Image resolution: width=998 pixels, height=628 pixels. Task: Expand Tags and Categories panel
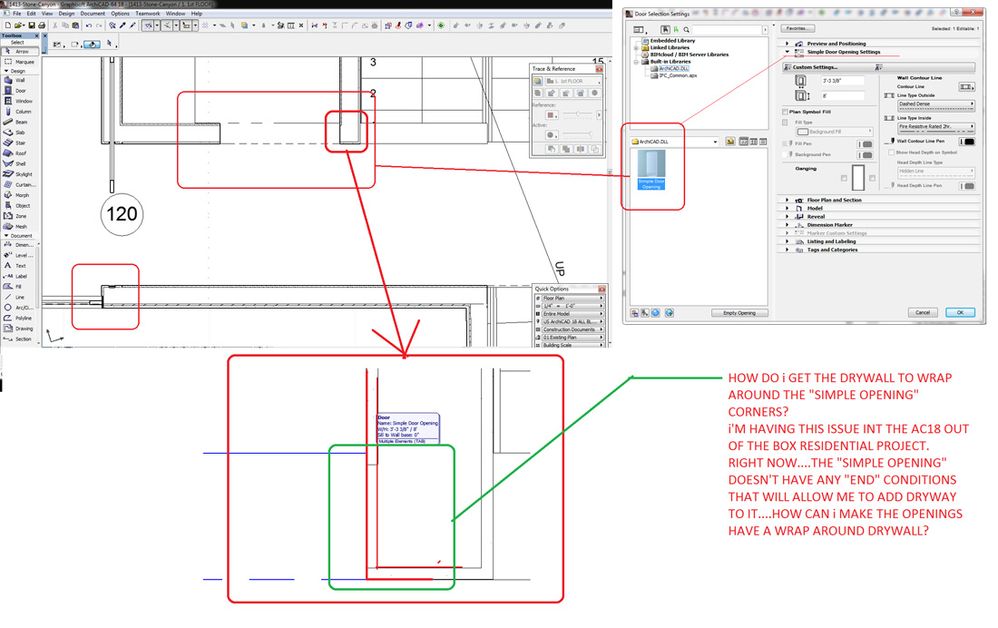pos(787,249)
